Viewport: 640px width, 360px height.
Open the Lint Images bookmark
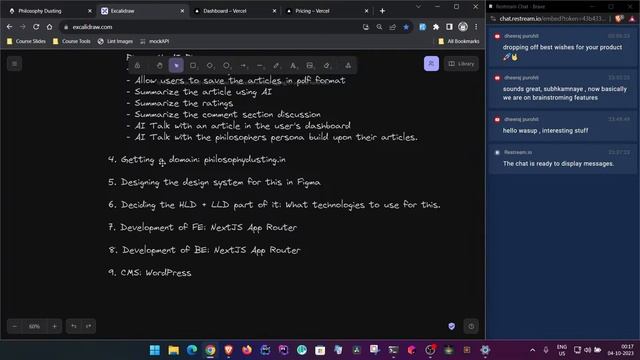(x=116, y=41)
